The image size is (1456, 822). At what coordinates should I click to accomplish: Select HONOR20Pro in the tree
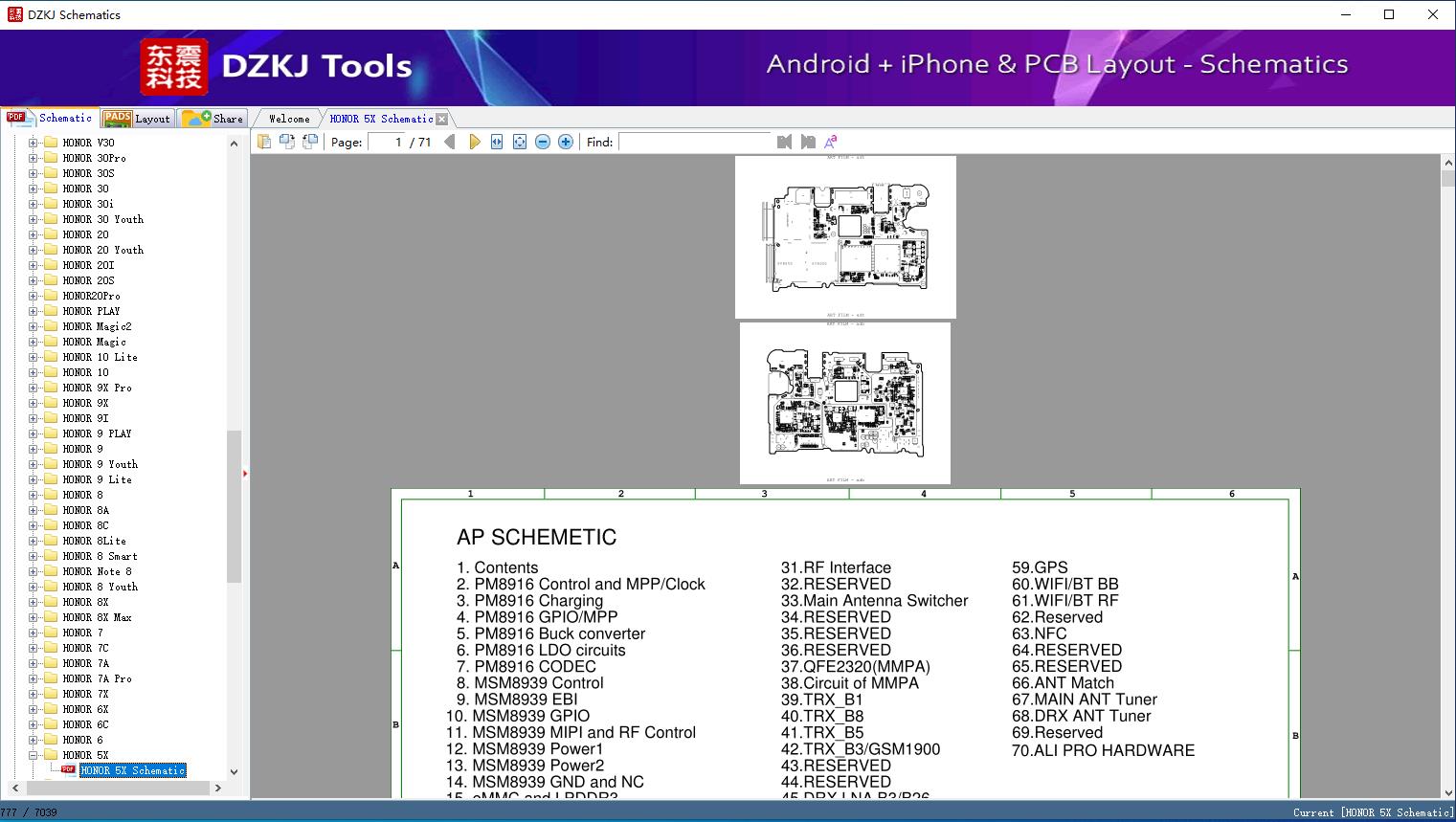tap(92, 296)
